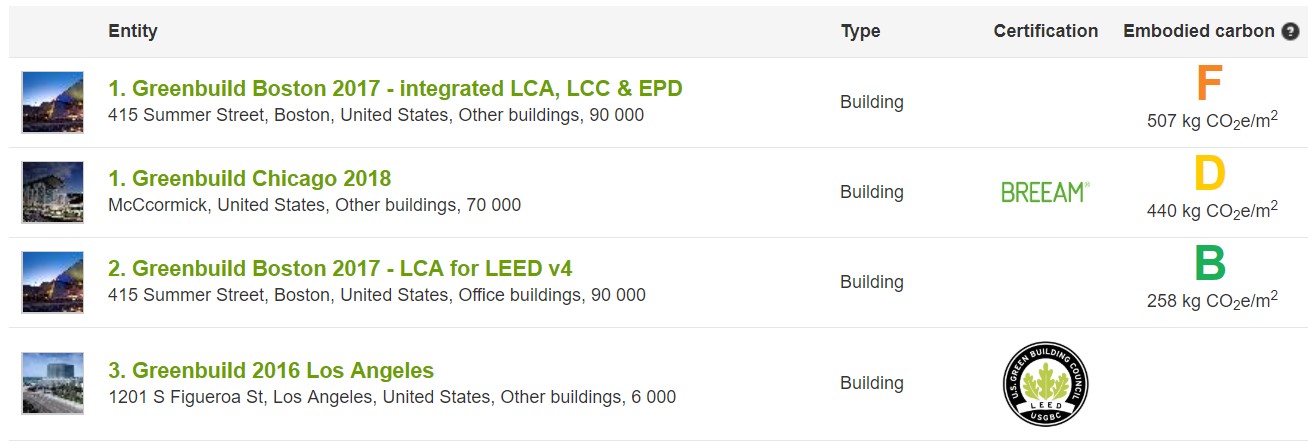Sort by the Certification column header
Screen dimensions: 1308x444
pyautogui.click(x=1046, y=31)
